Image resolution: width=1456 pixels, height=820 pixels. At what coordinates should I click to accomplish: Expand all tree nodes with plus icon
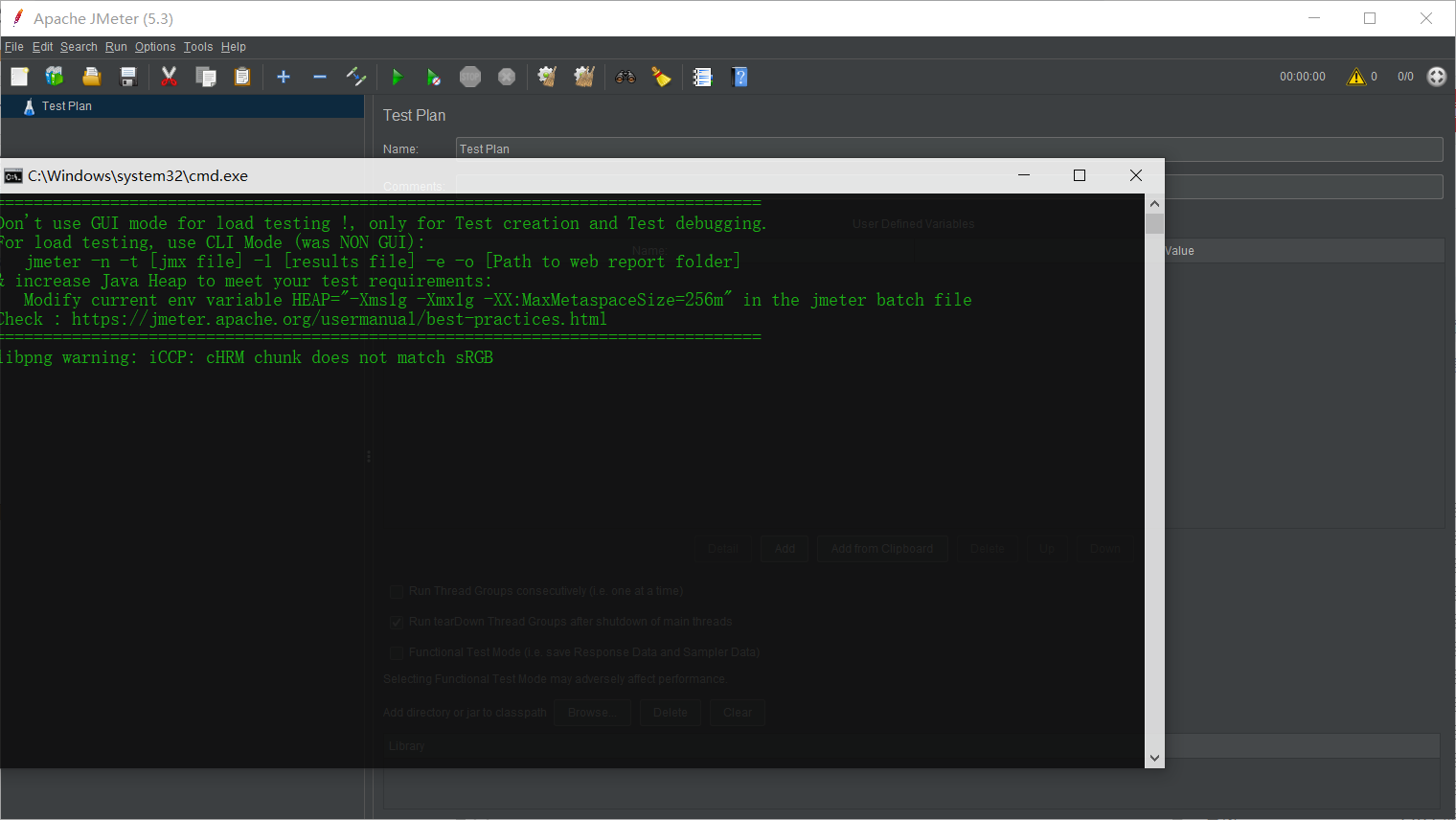(284, 77)
